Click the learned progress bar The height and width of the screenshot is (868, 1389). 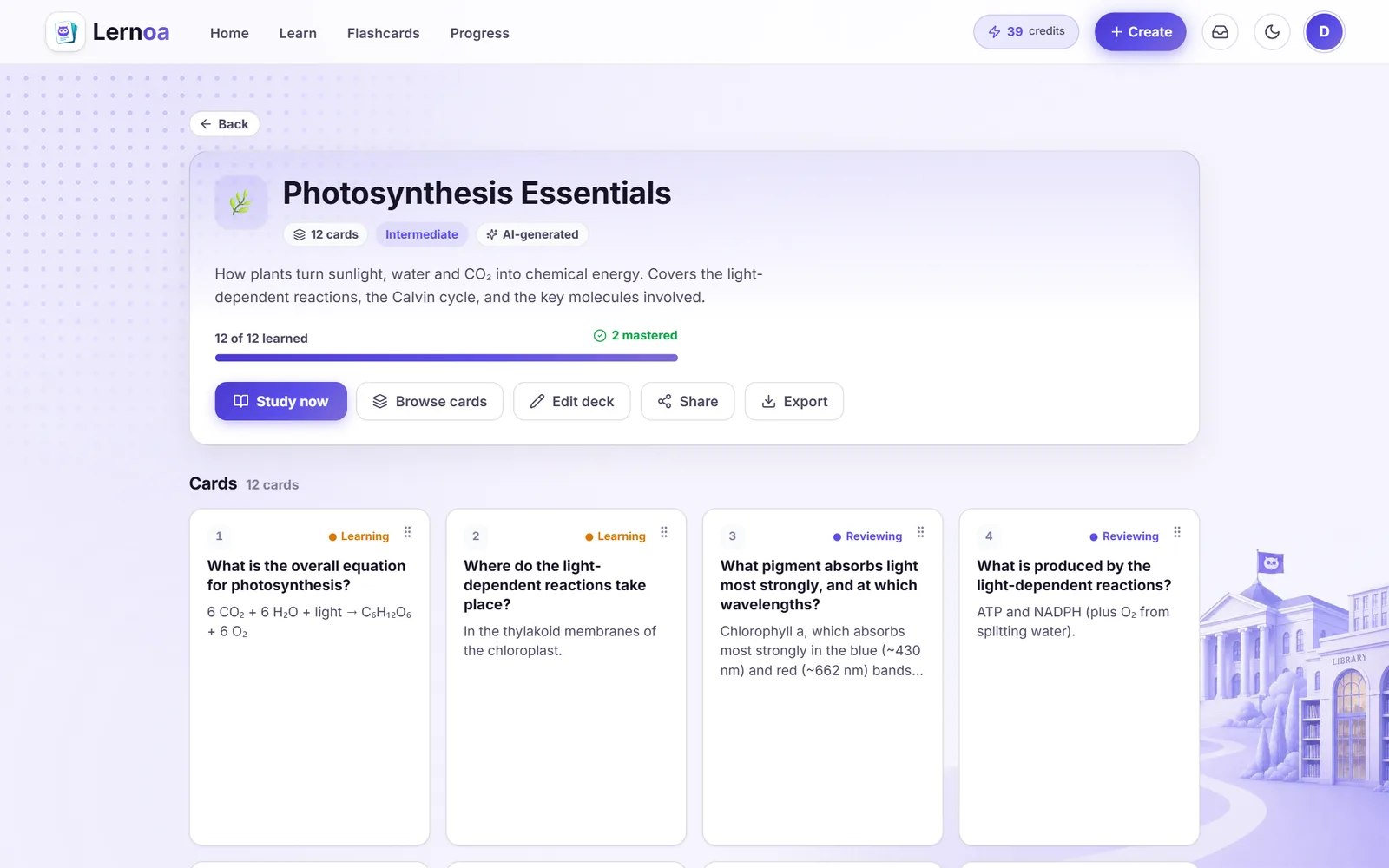click(446, 358)
